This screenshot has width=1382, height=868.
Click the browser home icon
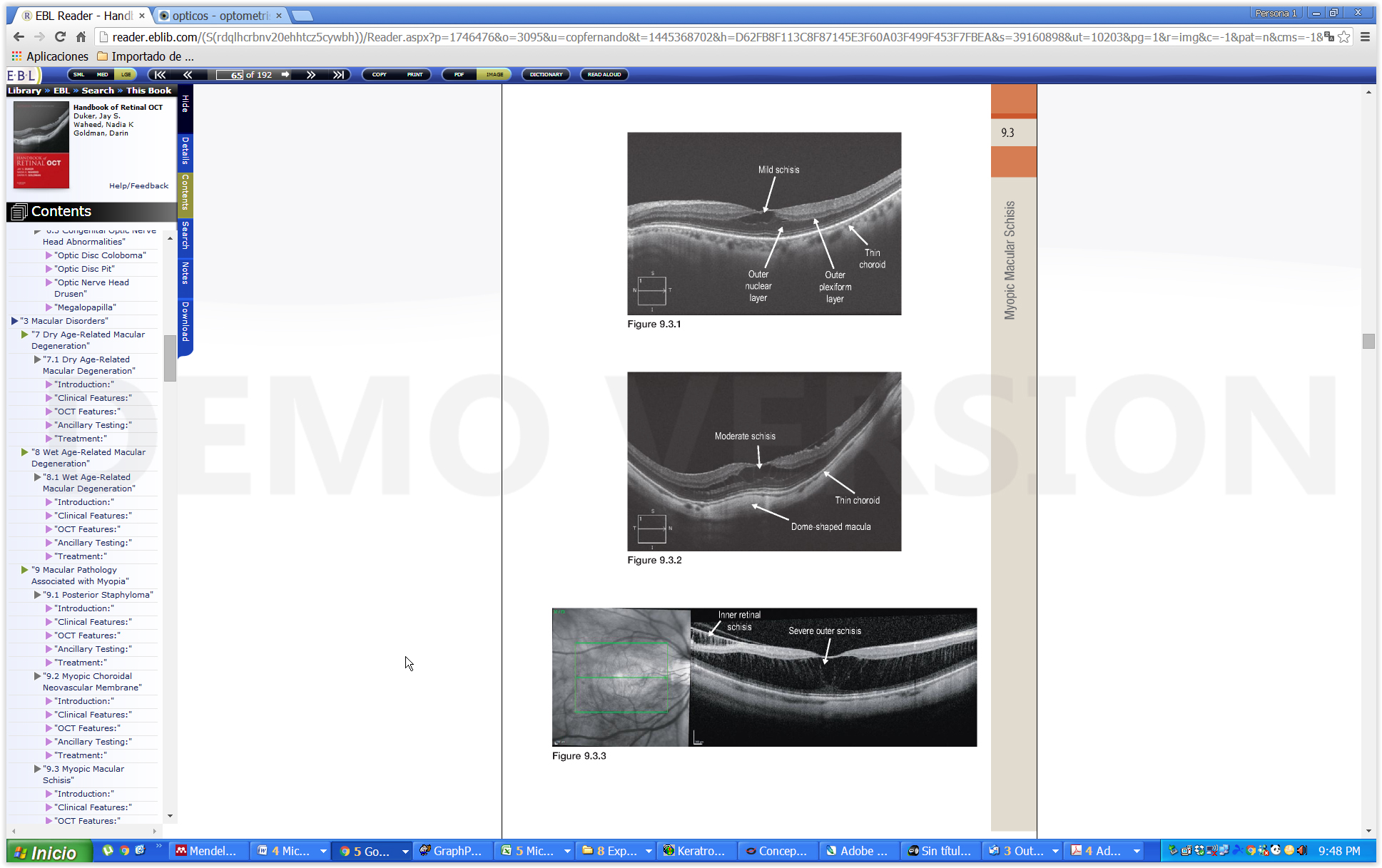tap(81, 36)
